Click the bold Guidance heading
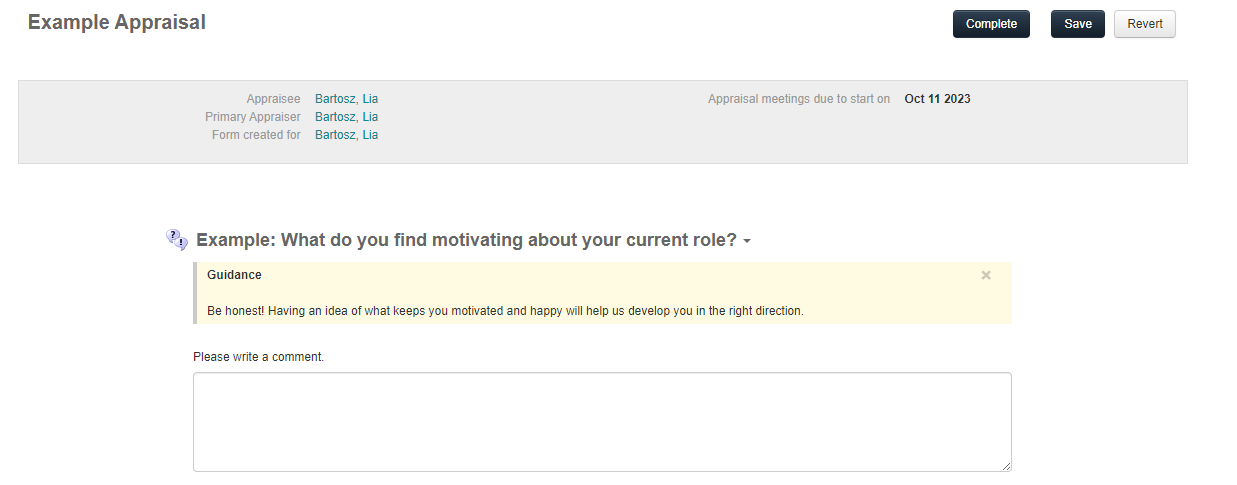 [234, 275]
